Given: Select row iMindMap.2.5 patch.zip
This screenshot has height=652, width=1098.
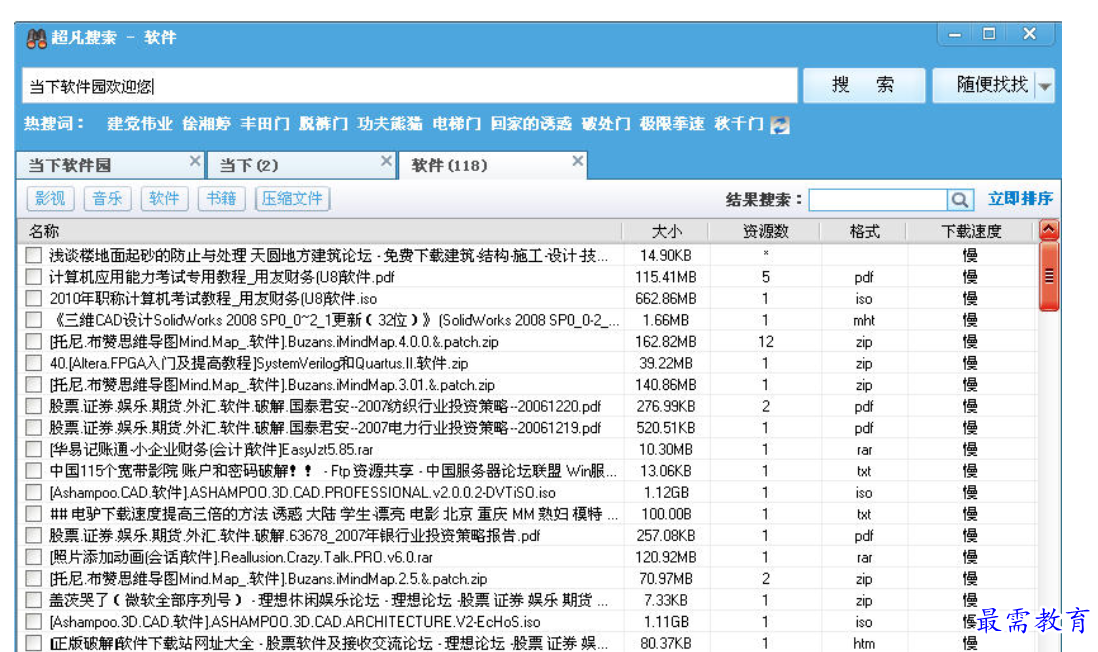Looking at the screenshot, I should click(528, 579).
